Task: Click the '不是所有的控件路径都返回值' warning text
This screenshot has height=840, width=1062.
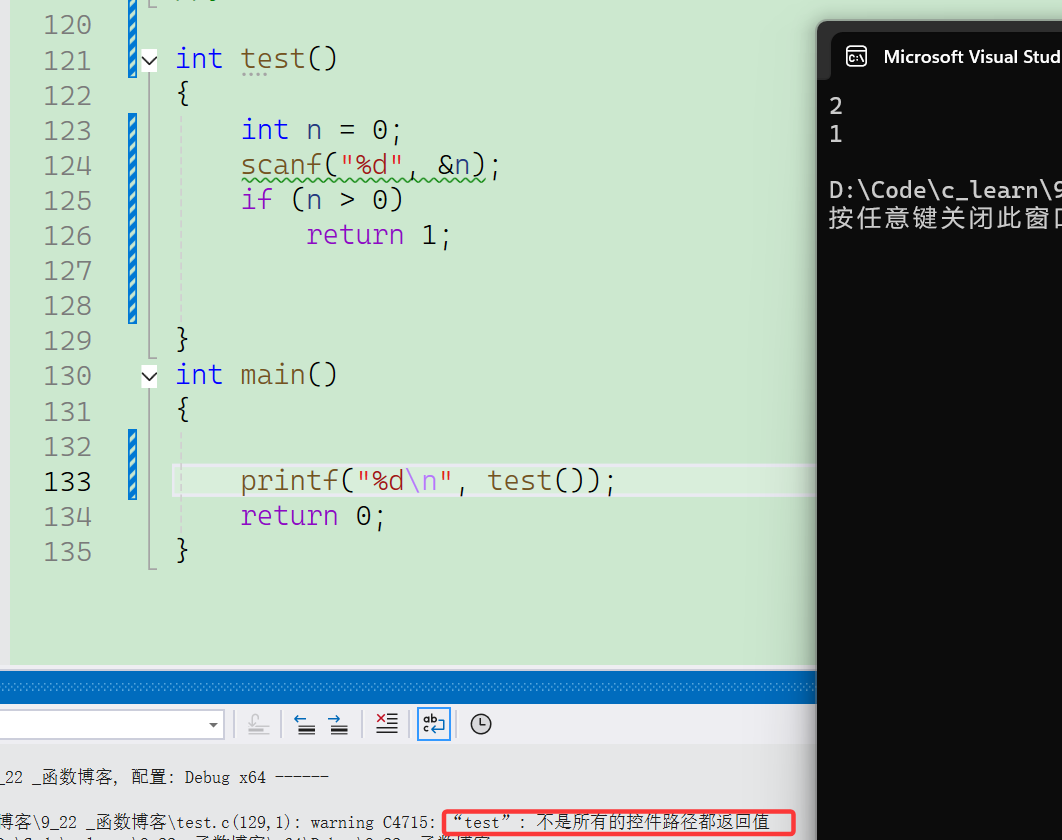Action: coord(653,822)
